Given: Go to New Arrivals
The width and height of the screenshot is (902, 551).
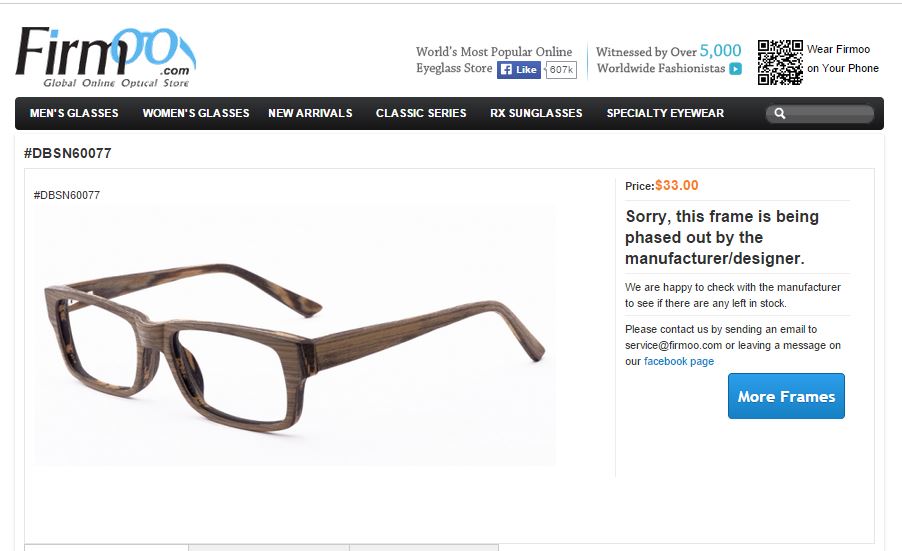Looking at the screenshot, I should tap(310, 113).
